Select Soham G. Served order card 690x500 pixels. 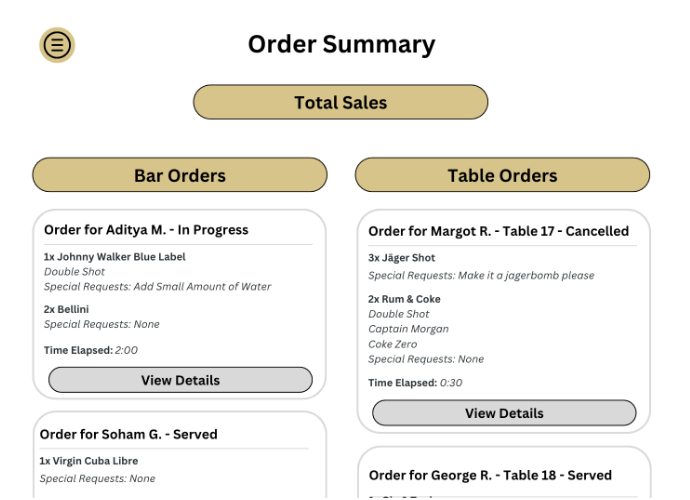click(x=128, y=434)
